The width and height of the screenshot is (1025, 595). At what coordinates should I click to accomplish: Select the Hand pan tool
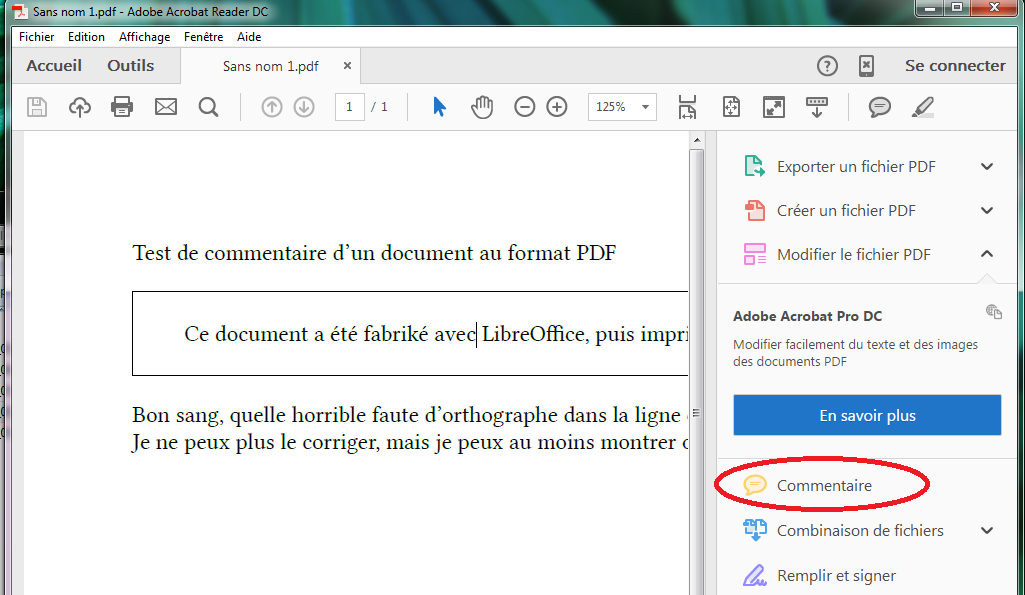[482, 107]
